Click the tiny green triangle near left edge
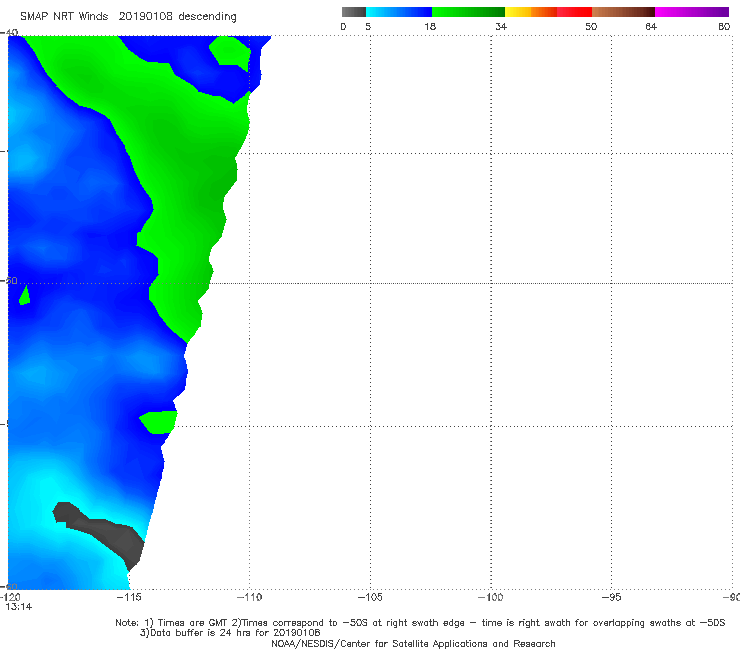 25,296
